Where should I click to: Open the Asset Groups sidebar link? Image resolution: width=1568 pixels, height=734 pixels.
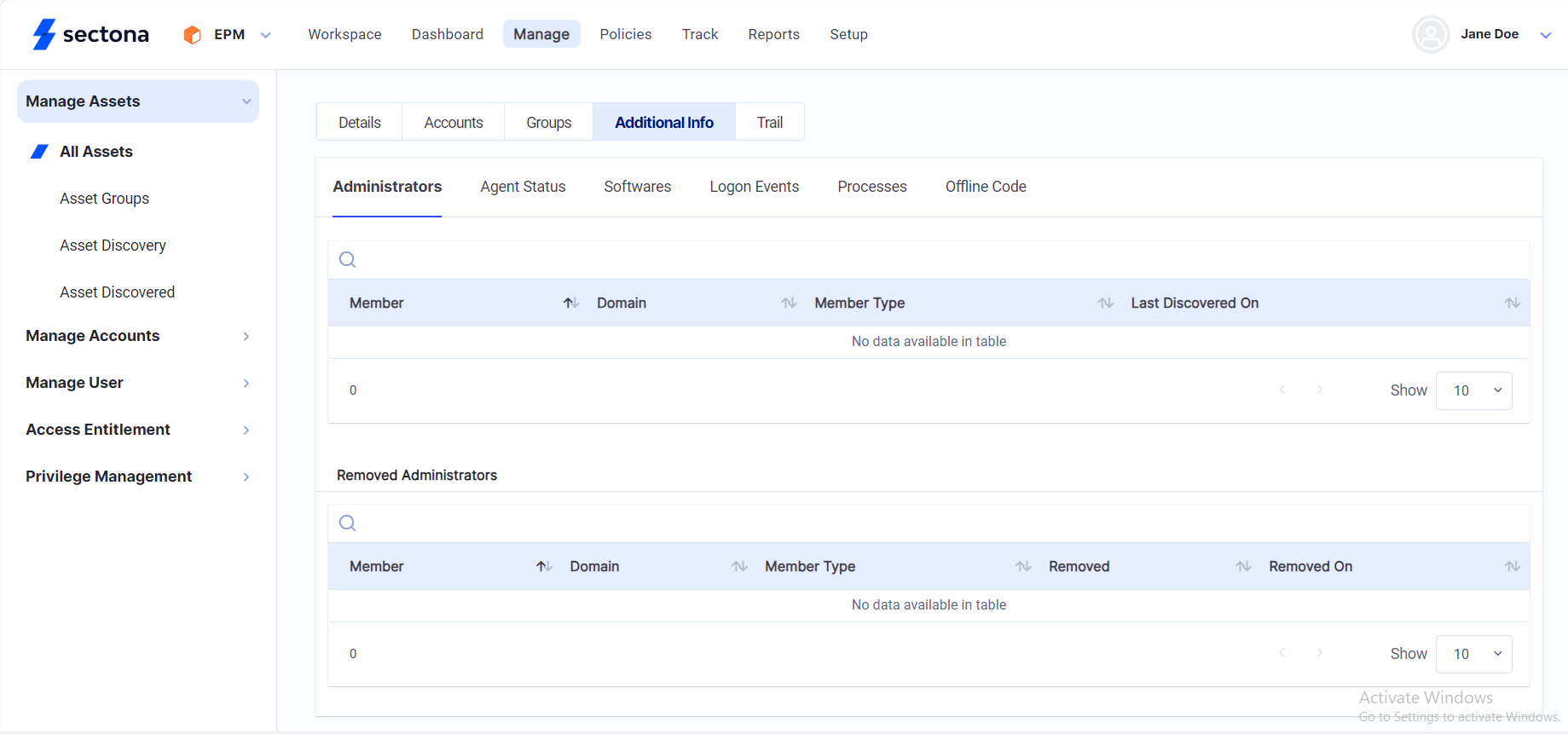104,199
